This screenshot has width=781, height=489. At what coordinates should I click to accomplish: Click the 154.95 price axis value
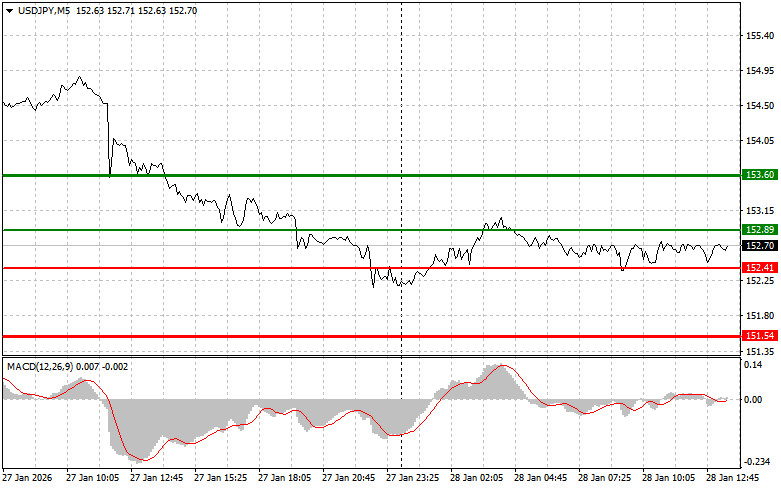pos(760,71)
